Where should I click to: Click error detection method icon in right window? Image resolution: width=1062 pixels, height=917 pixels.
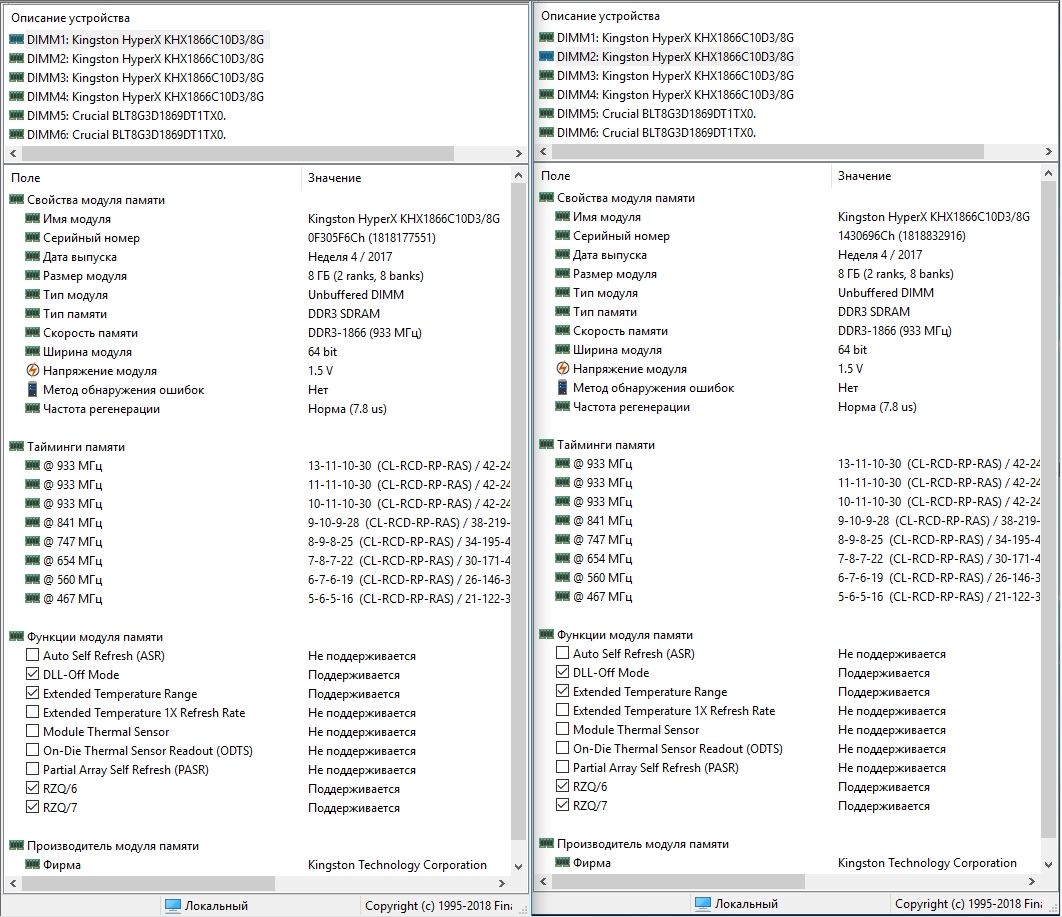[x=563, y=387]
